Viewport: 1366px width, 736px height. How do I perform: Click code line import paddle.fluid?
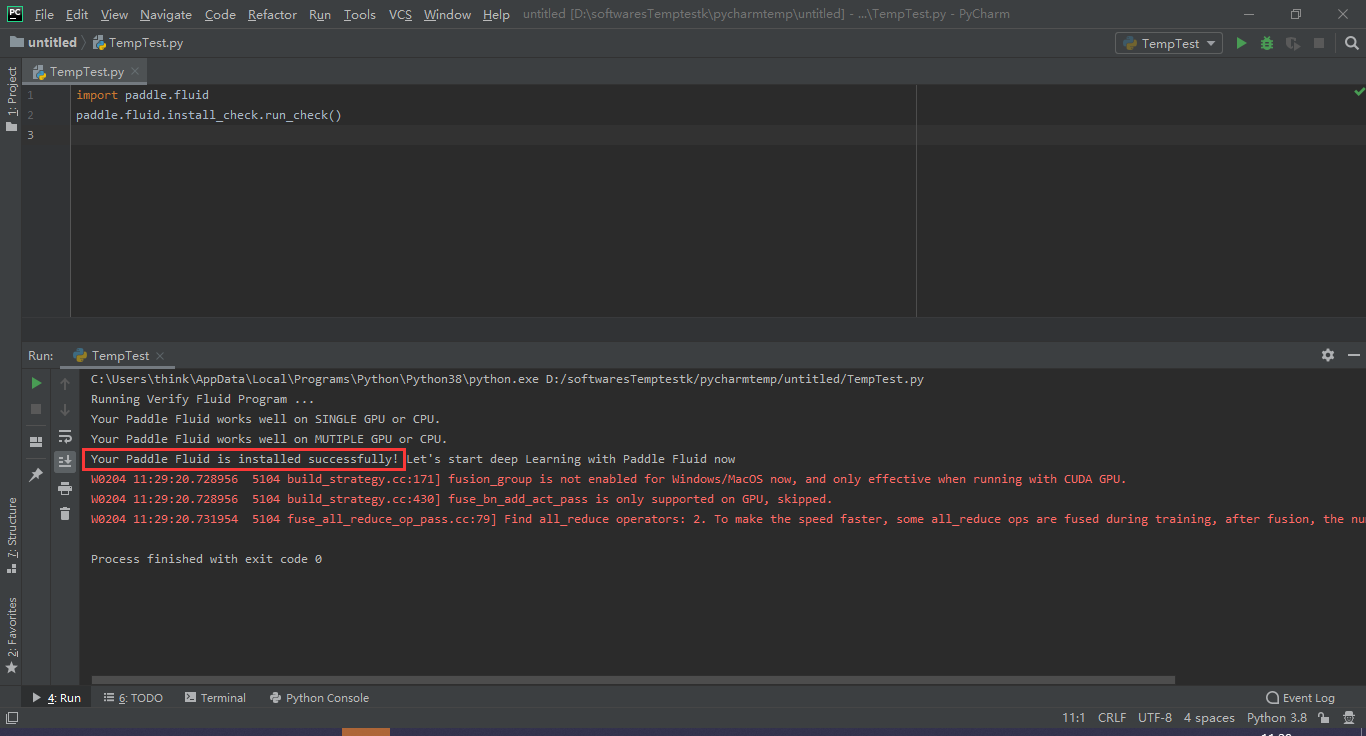coord(142,95)
